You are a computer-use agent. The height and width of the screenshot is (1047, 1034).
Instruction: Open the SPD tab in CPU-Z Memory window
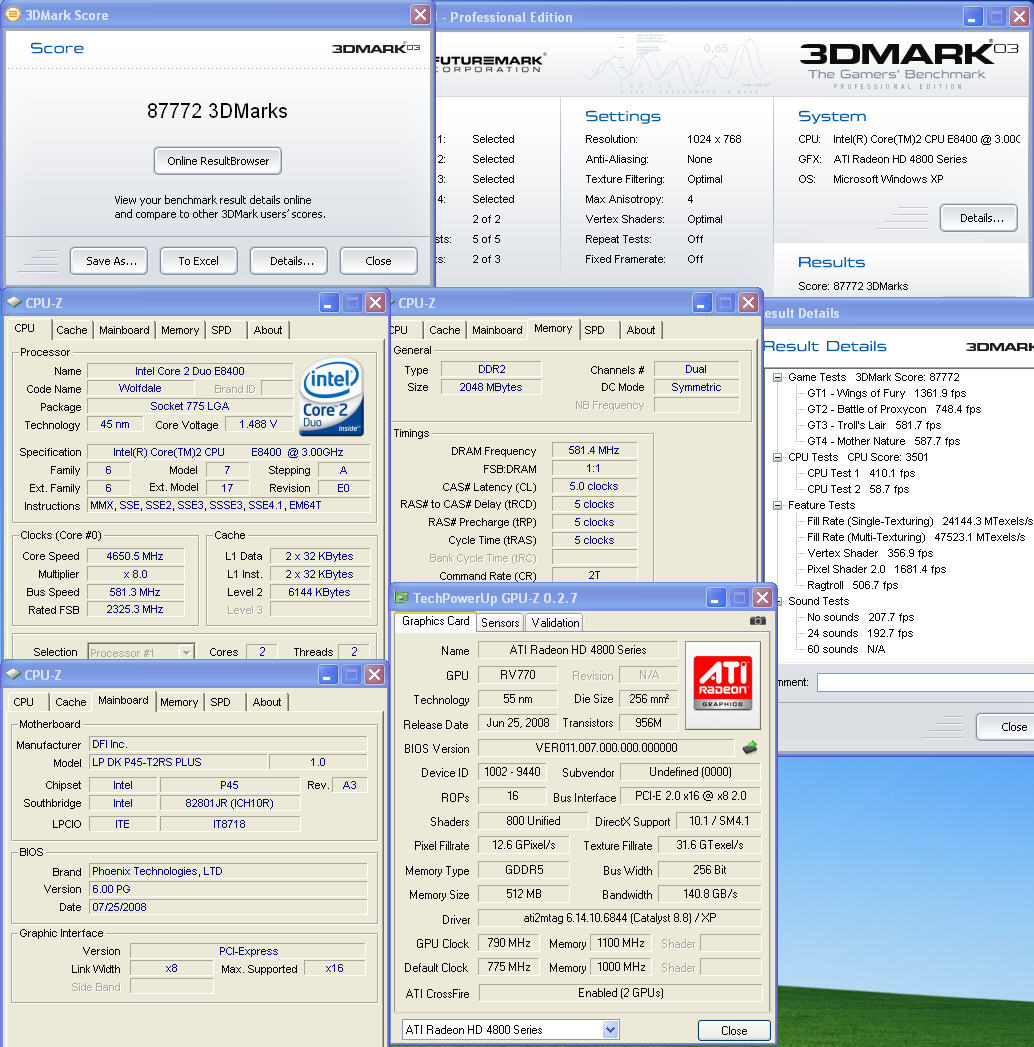pyautogui.click(x=594, y=330)
